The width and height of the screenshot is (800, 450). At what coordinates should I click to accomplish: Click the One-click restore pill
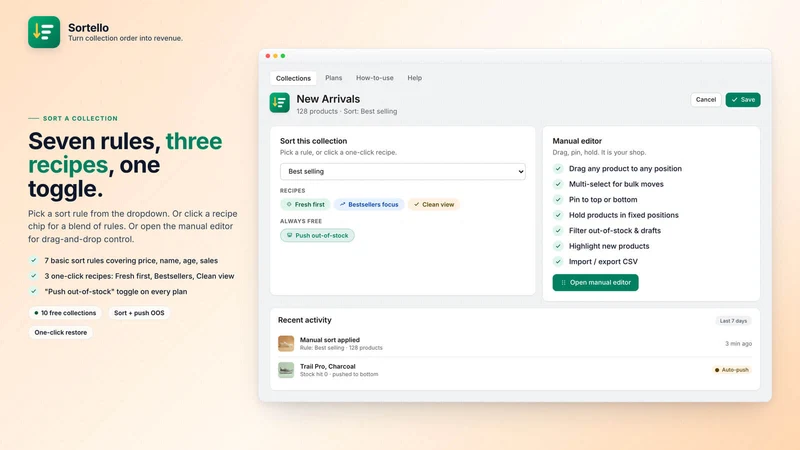60,333
